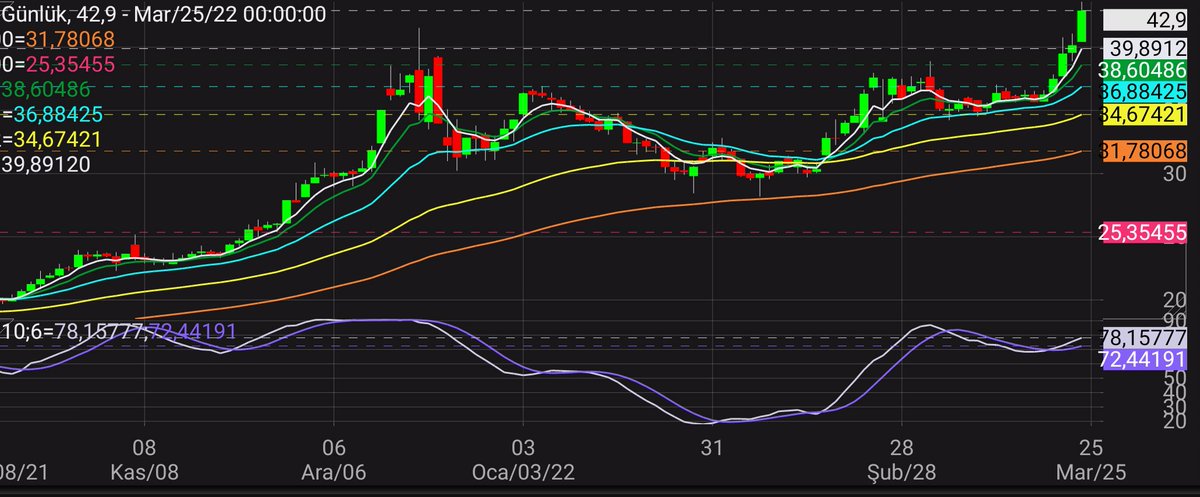
Task: Click the green 38,60486 price-axis tag
Action: (1143, 70)
